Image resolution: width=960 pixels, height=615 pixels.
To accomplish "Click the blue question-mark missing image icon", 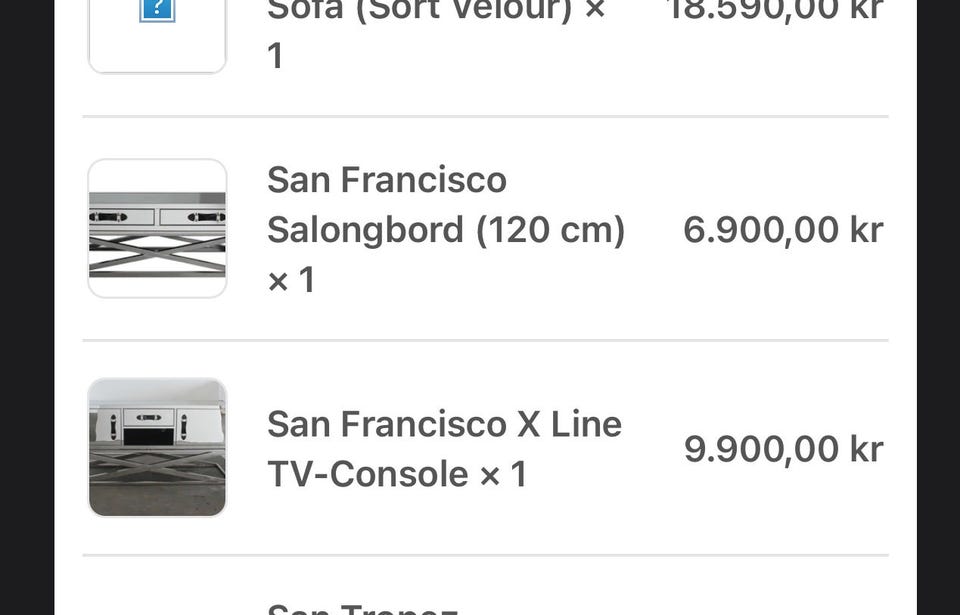I will pos(157,10).
